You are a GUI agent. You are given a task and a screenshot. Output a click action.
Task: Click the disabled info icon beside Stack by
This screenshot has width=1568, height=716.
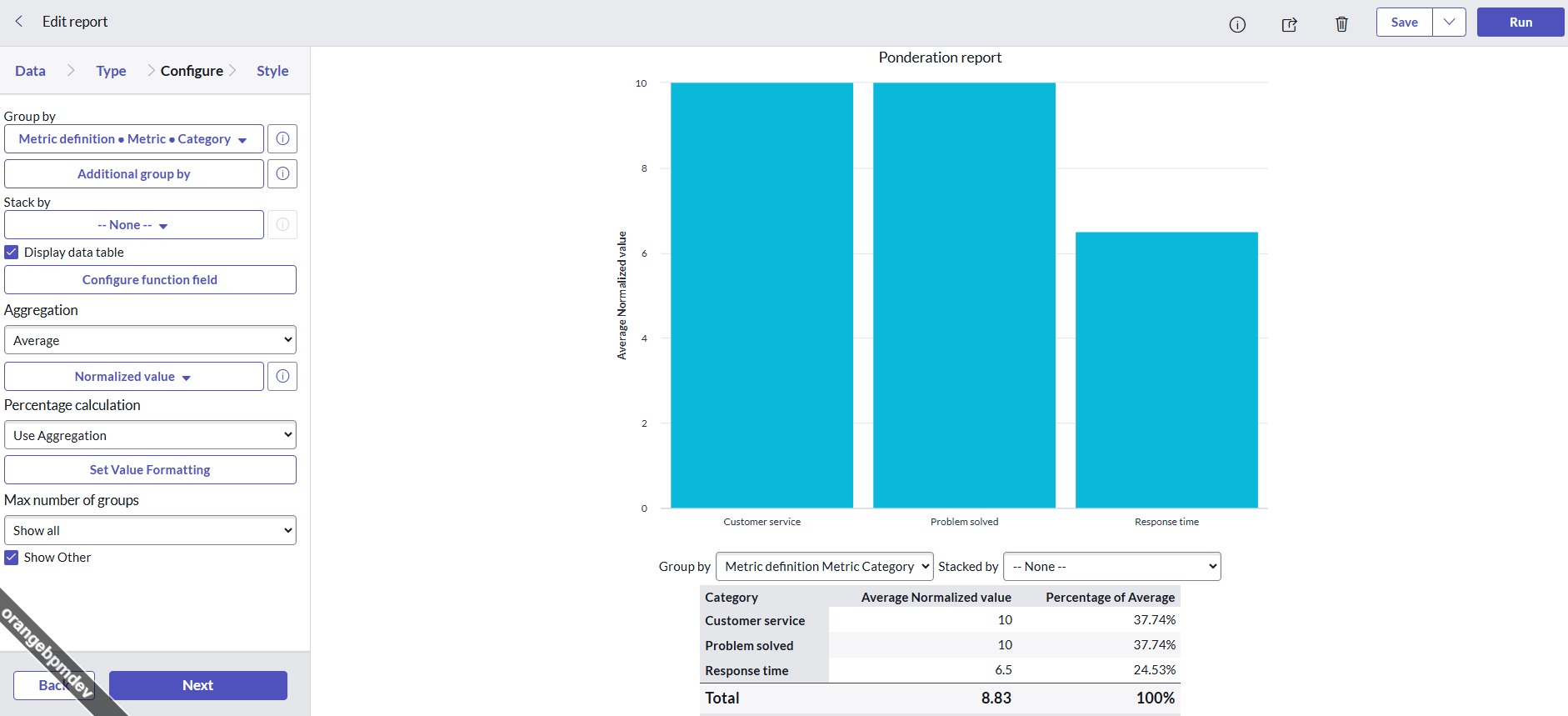(x=282, y=225)
